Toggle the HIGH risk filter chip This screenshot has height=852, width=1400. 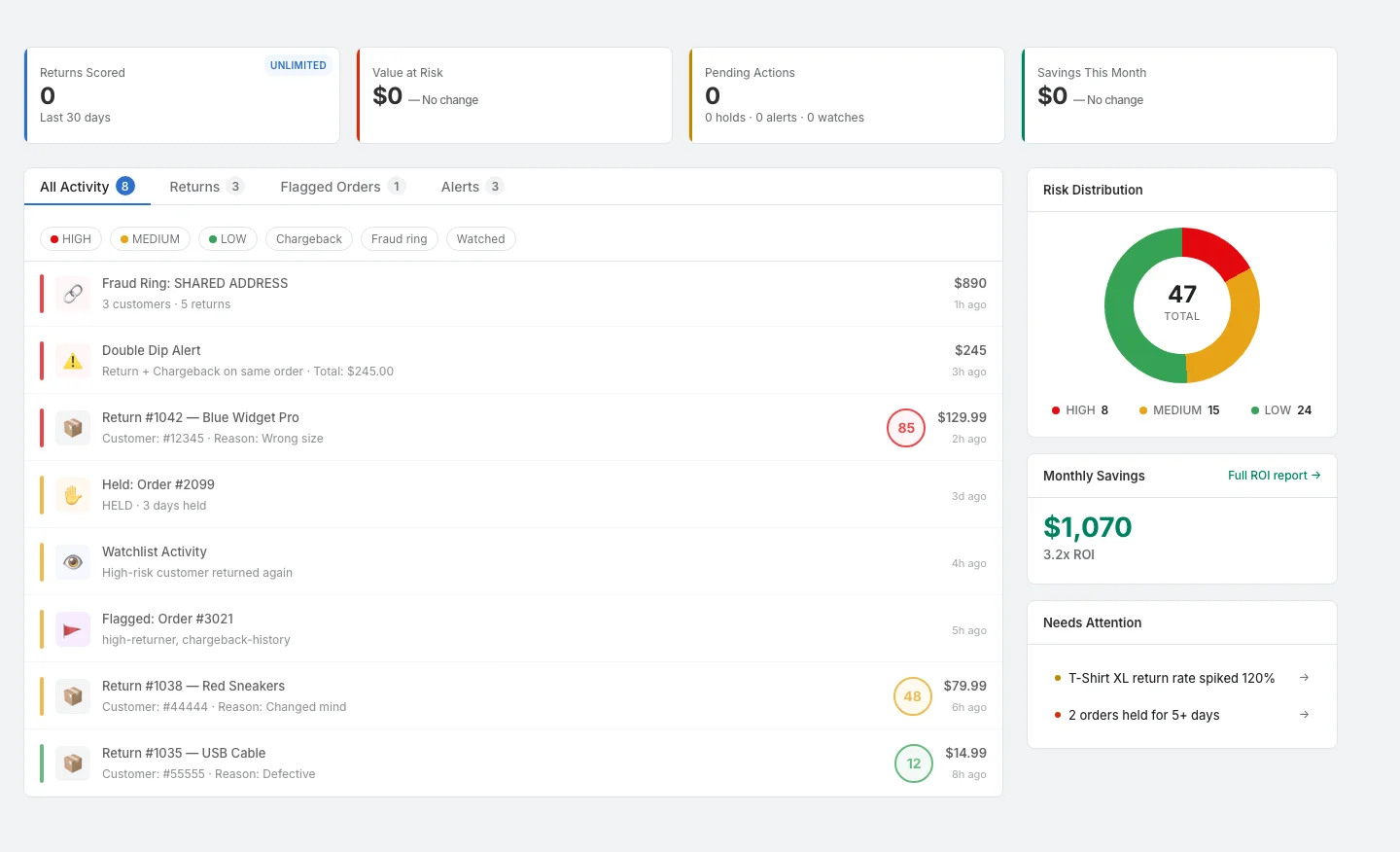click(x=71, y=239)
